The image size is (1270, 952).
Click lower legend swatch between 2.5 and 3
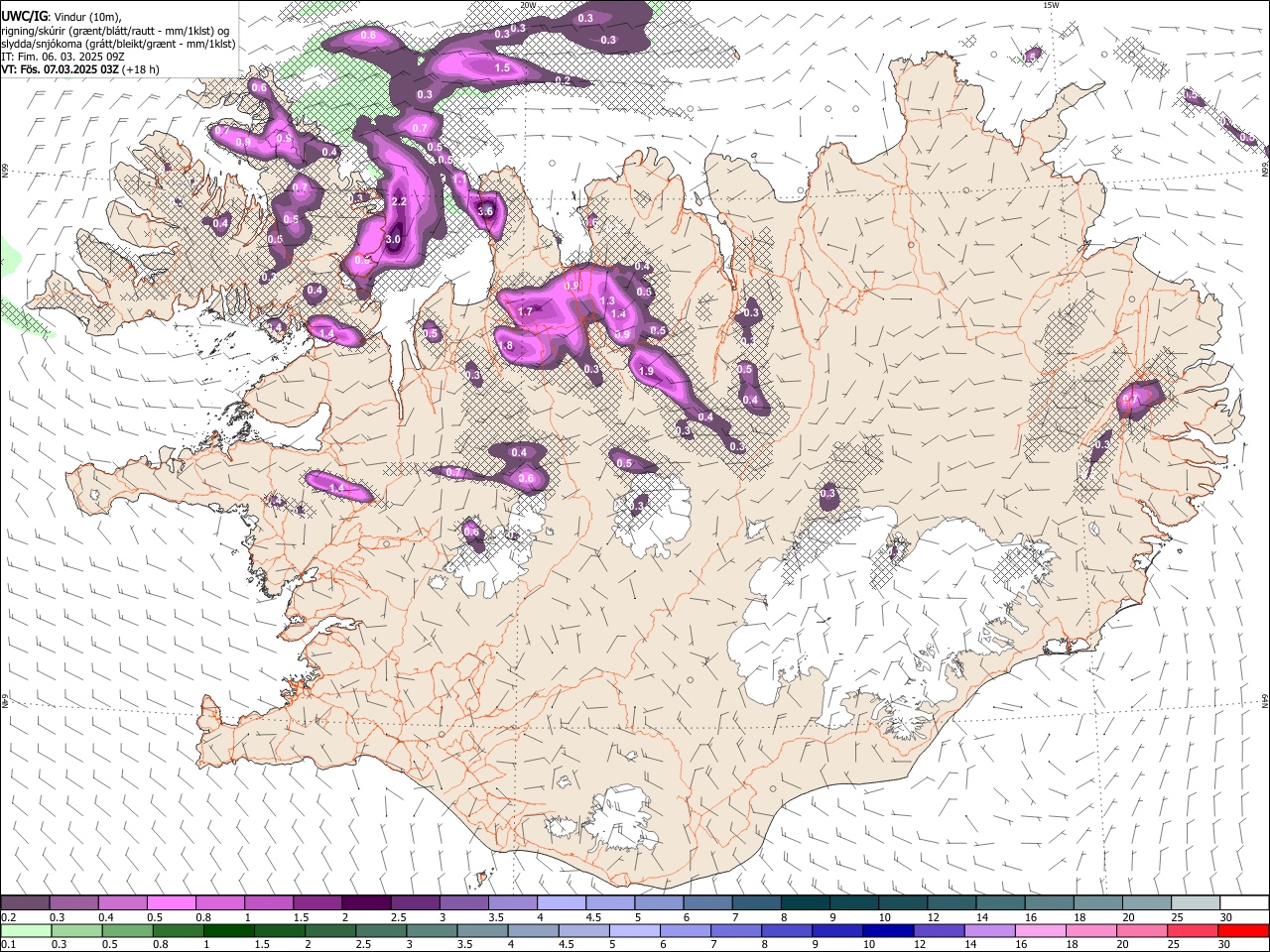point(381,931)
